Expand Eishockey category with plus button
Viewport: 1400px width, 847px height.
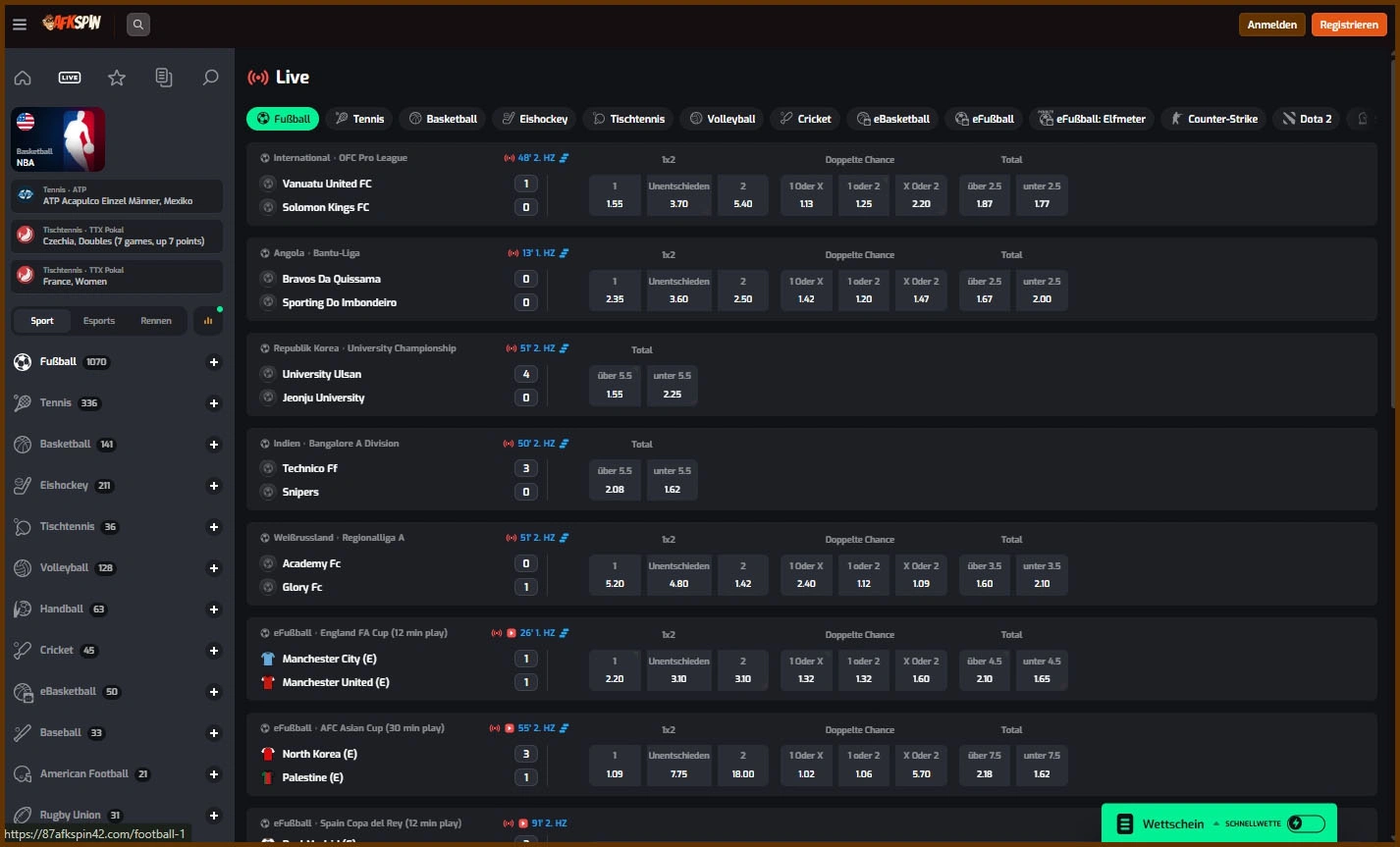214,486
